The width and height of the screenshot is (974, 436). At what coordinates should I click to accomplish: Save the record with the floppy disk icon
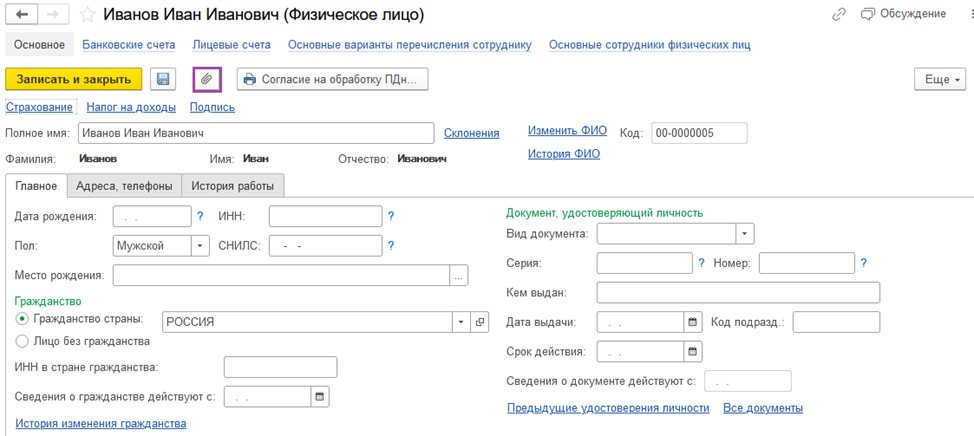point(163,79)
